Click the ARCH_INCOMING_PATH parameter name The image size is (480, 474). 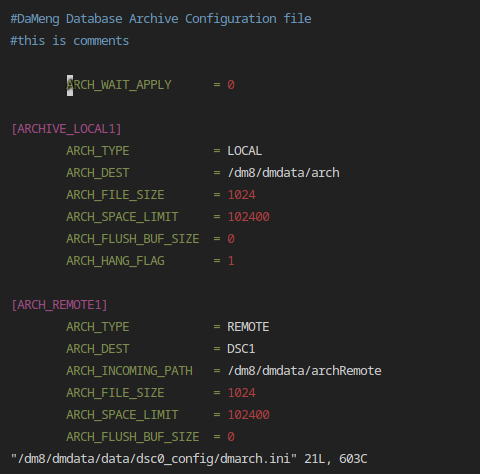129,371
